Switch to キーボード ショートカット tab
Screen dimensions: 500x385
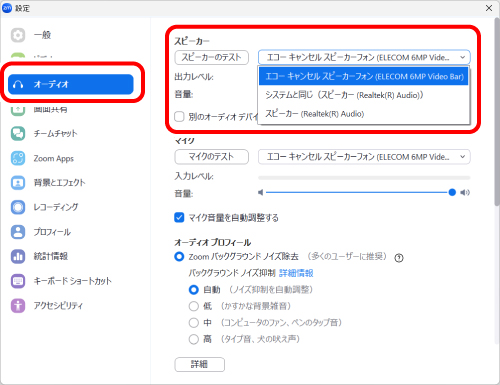[72, 281]
